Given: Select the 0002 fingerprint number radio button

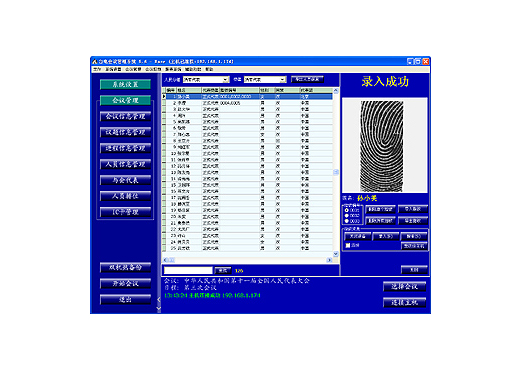Looking at the screenshot, I should click(347, 216).
